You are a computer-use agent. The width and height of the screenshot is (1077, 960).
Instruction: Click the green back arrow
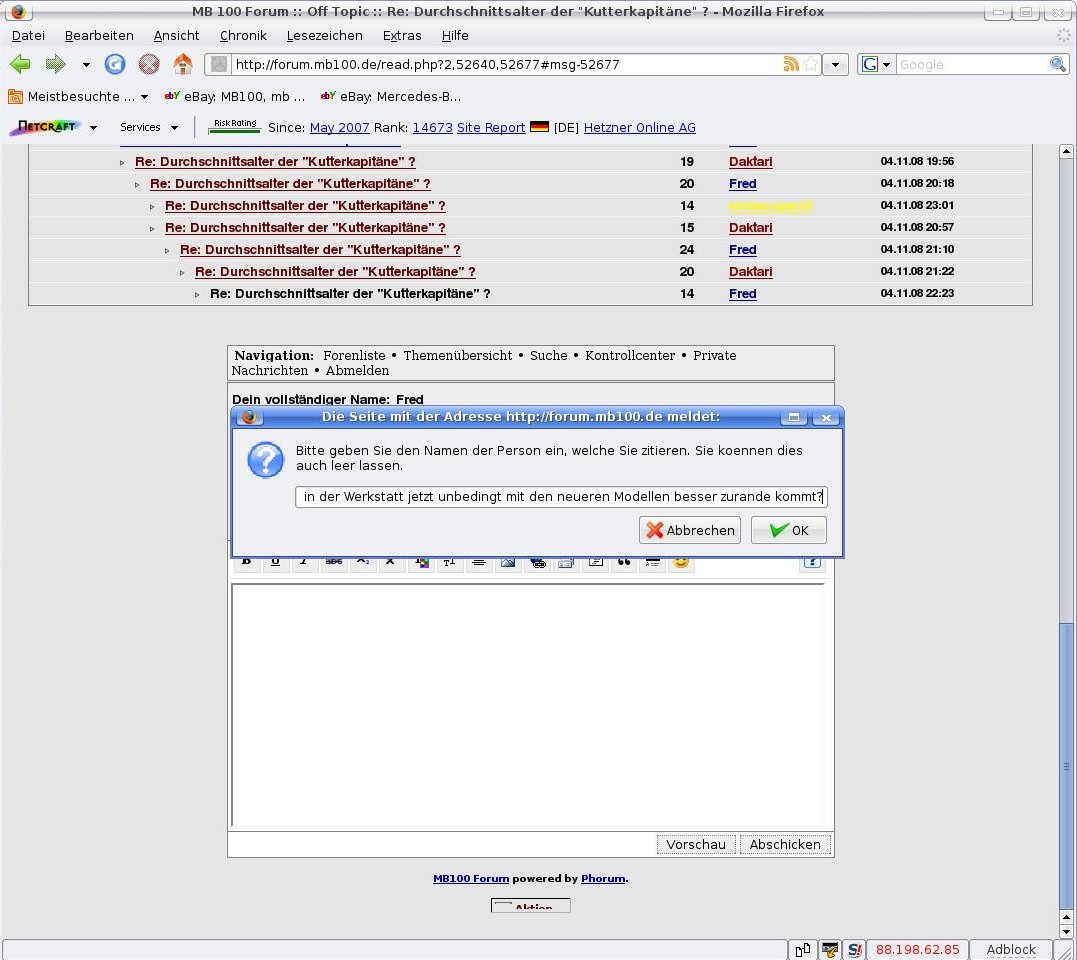click(20, 65)
